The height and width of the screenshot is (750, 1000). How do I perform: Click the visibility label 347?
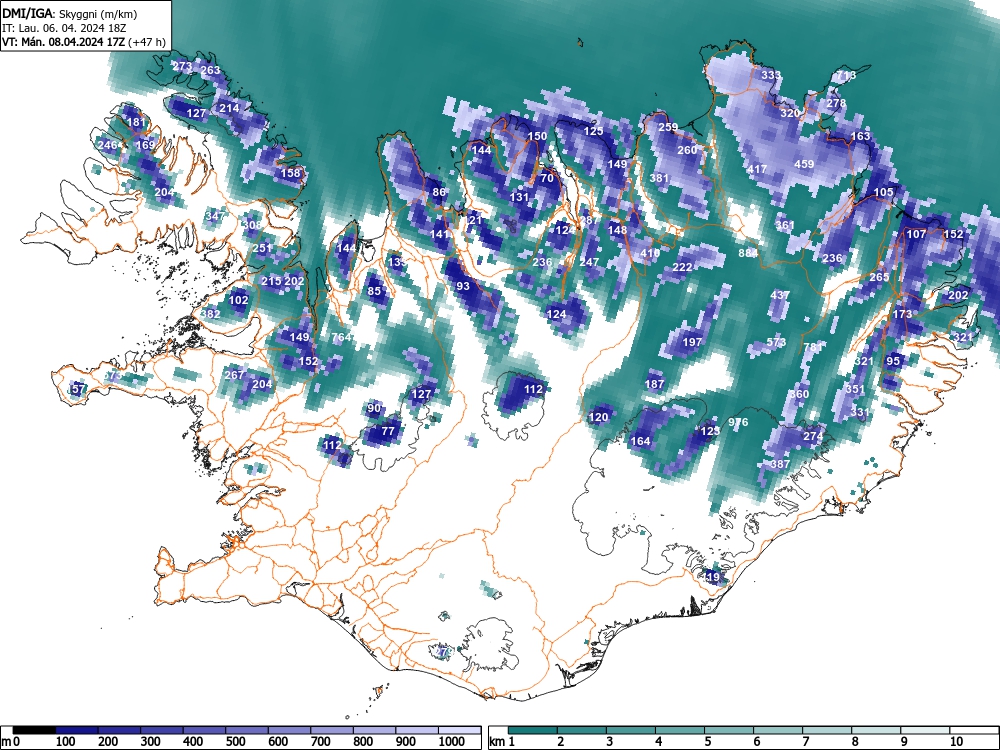[x=215, y=216]
